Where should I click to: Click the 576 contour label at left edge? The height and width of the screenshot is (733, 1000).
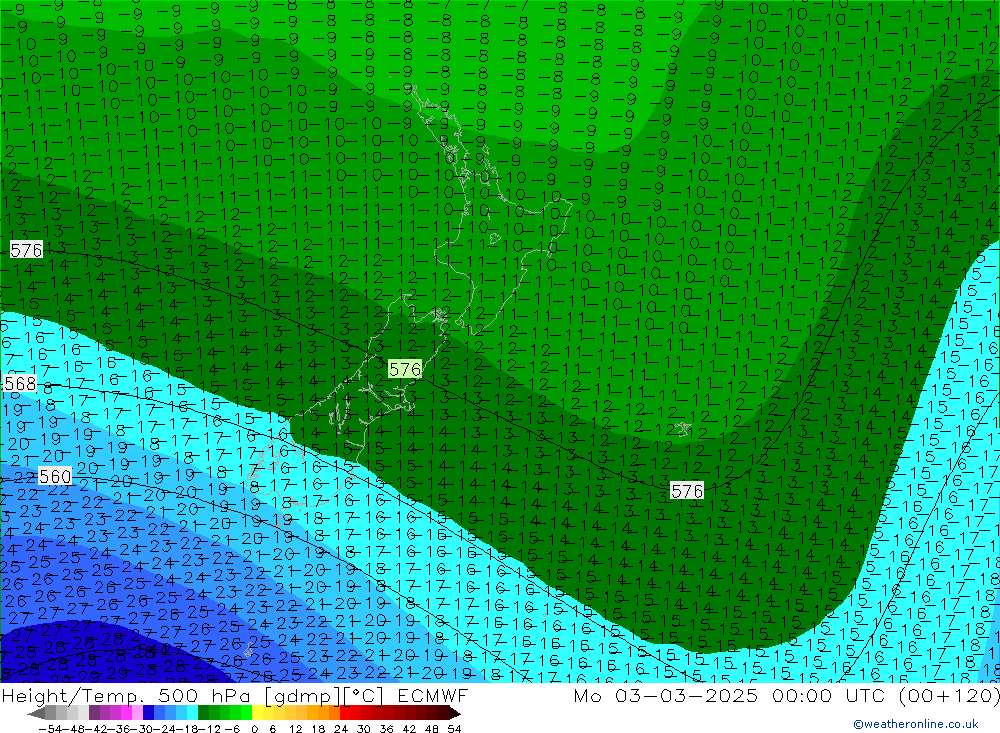[26, 250]
